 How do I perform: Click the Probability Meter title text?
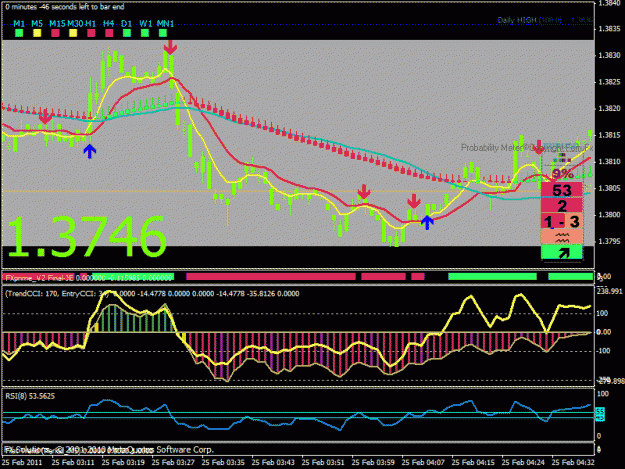527,147
